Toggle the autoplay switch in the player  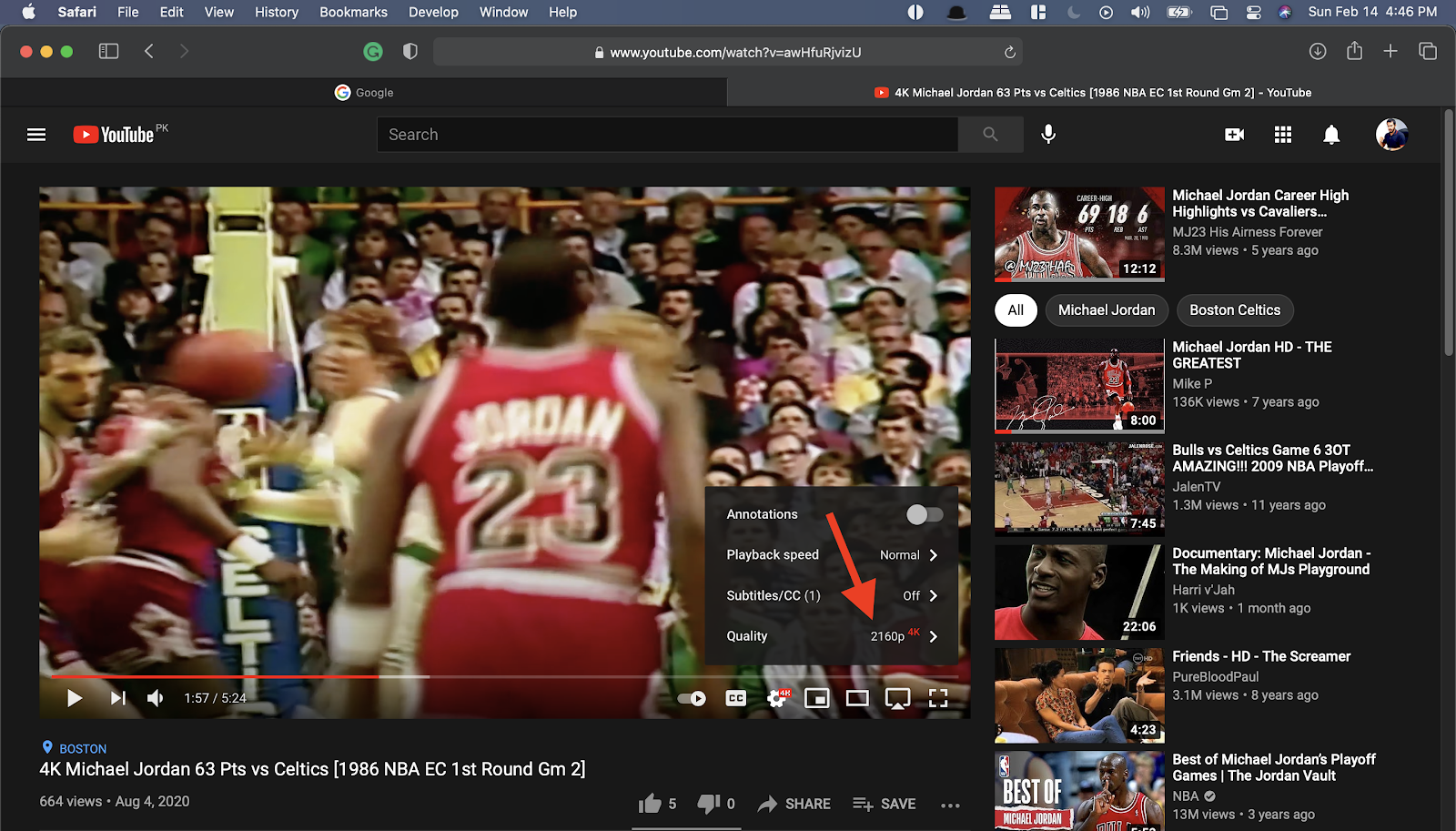692,698
